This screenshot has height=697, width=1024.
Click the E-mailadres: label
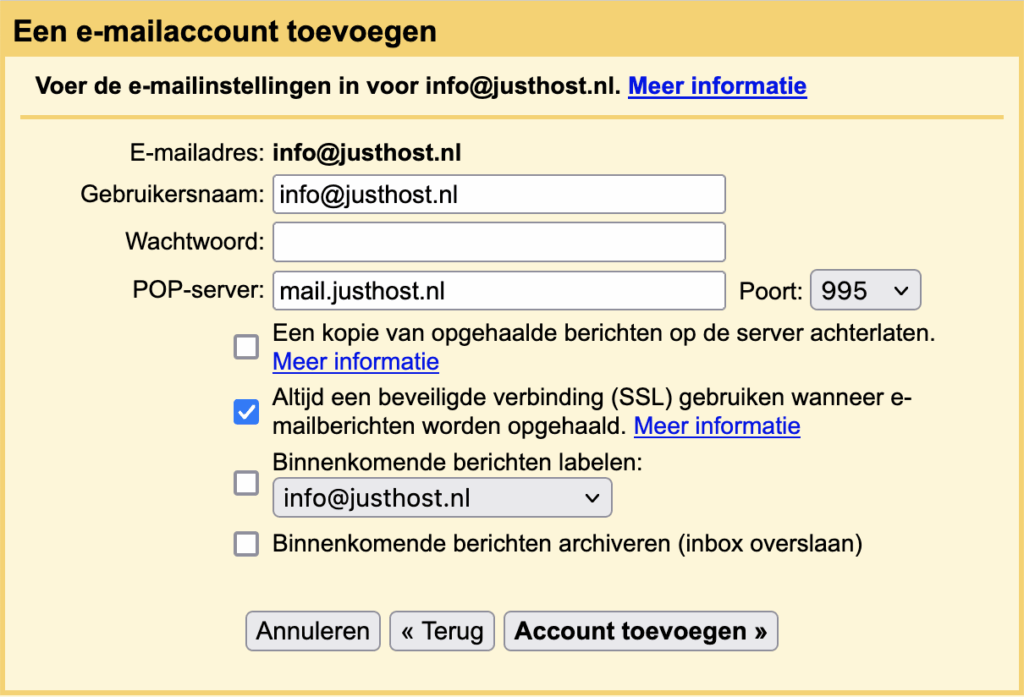pyautogui.click(x=197, y=153)
